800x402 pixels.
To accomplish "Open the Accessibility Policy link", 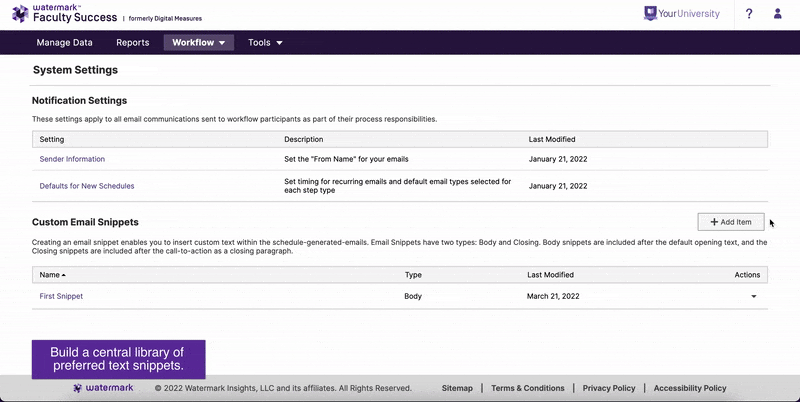I will tap(690, 388).
